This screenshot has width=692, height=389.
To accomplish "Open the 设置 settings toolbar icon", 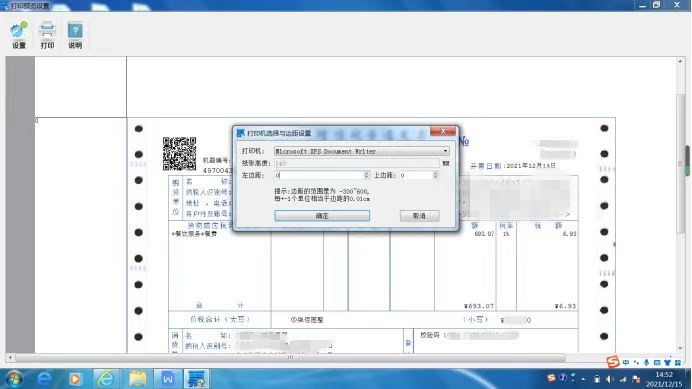I will click(19, 35).
